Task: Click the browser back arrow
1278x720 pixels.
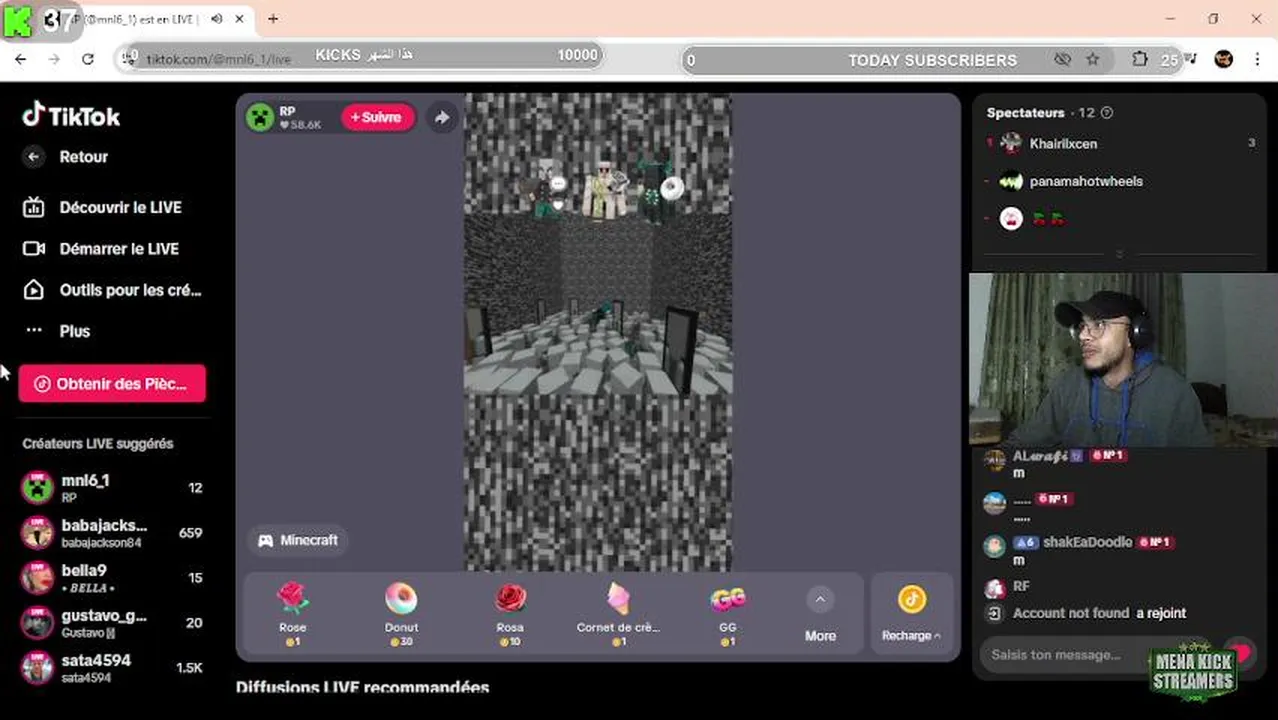Action: (21, 60)
